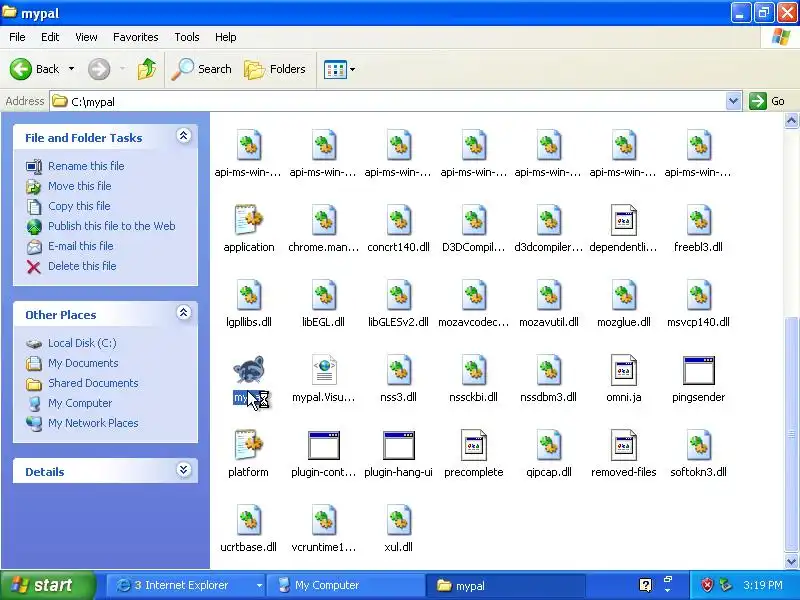Toggle the Folders pane
Viewport: 800px width, 600px height.
click(276, 69)
